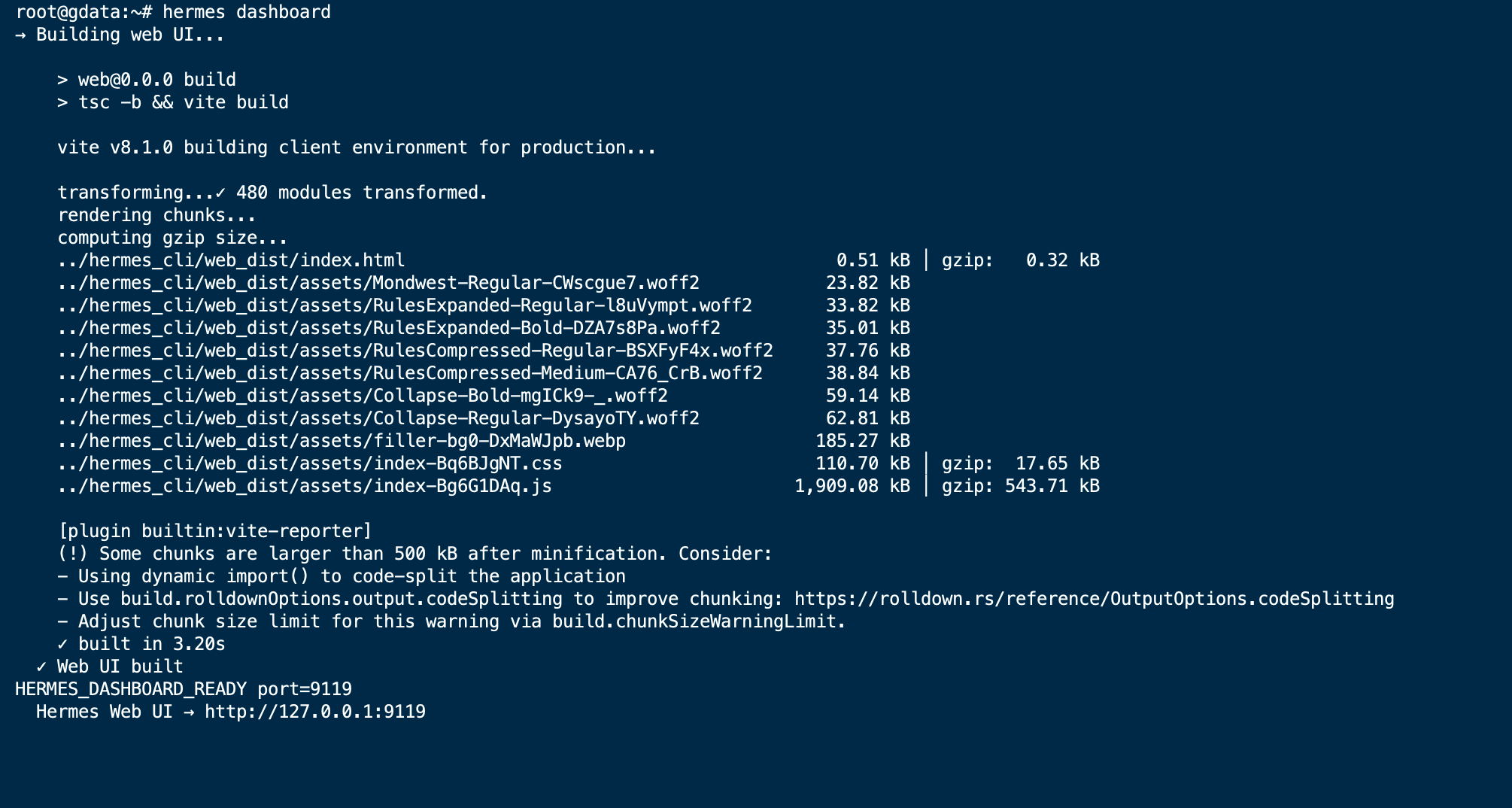
Task: Click the index css asset file path
Action: [310, 463]
